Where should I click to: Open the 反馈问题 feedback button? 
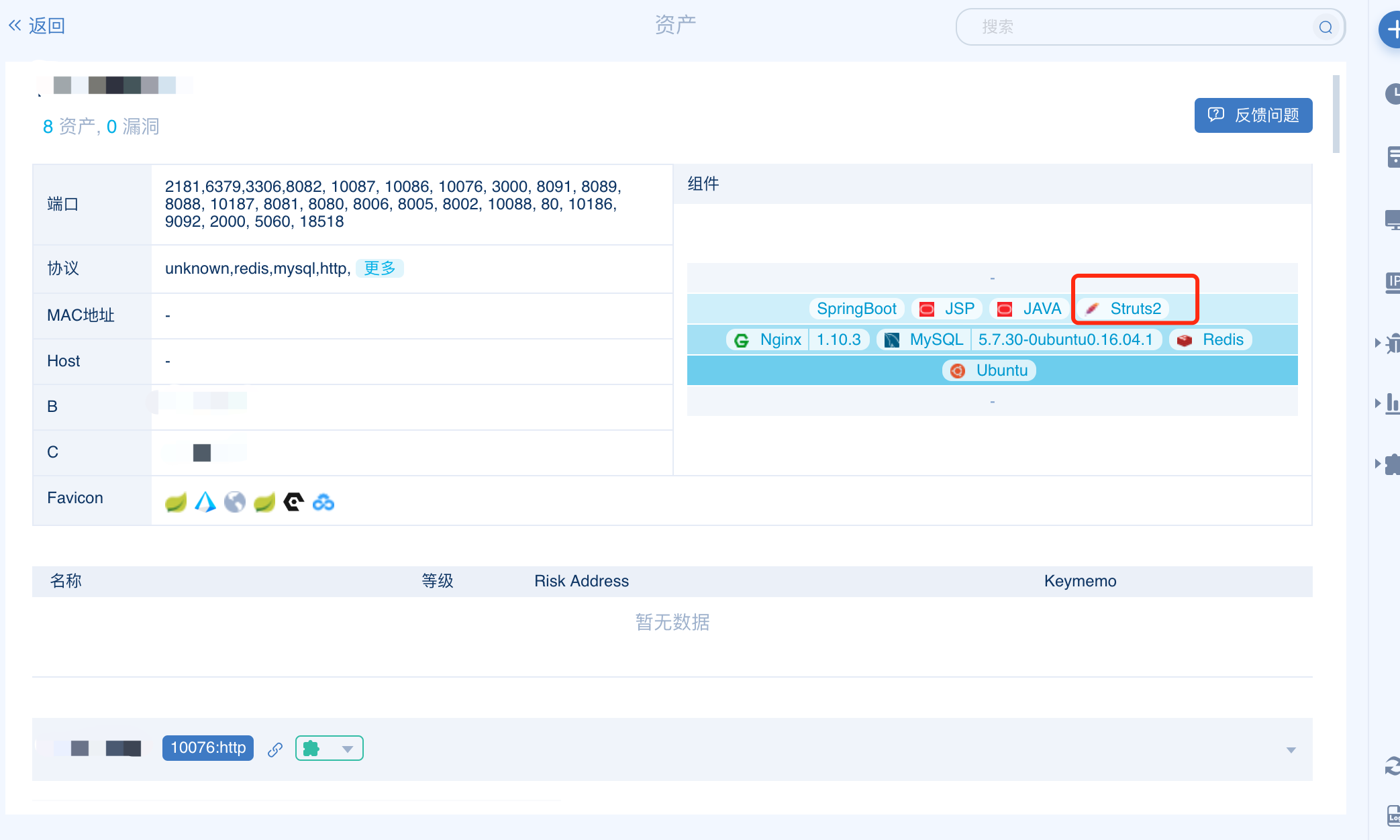(x=1253, y=115)
